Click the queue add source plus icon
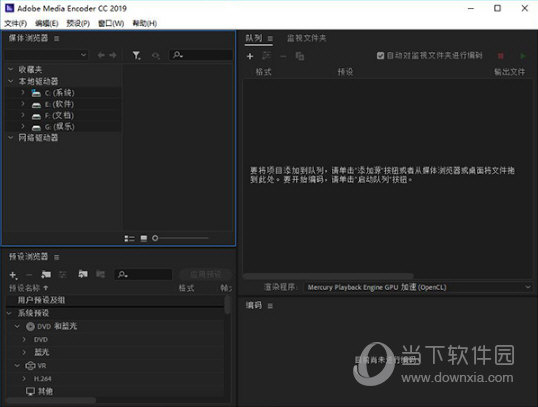The height and width of the screenshot is (407, 538). pyautogui.click(x=250, y=56)
